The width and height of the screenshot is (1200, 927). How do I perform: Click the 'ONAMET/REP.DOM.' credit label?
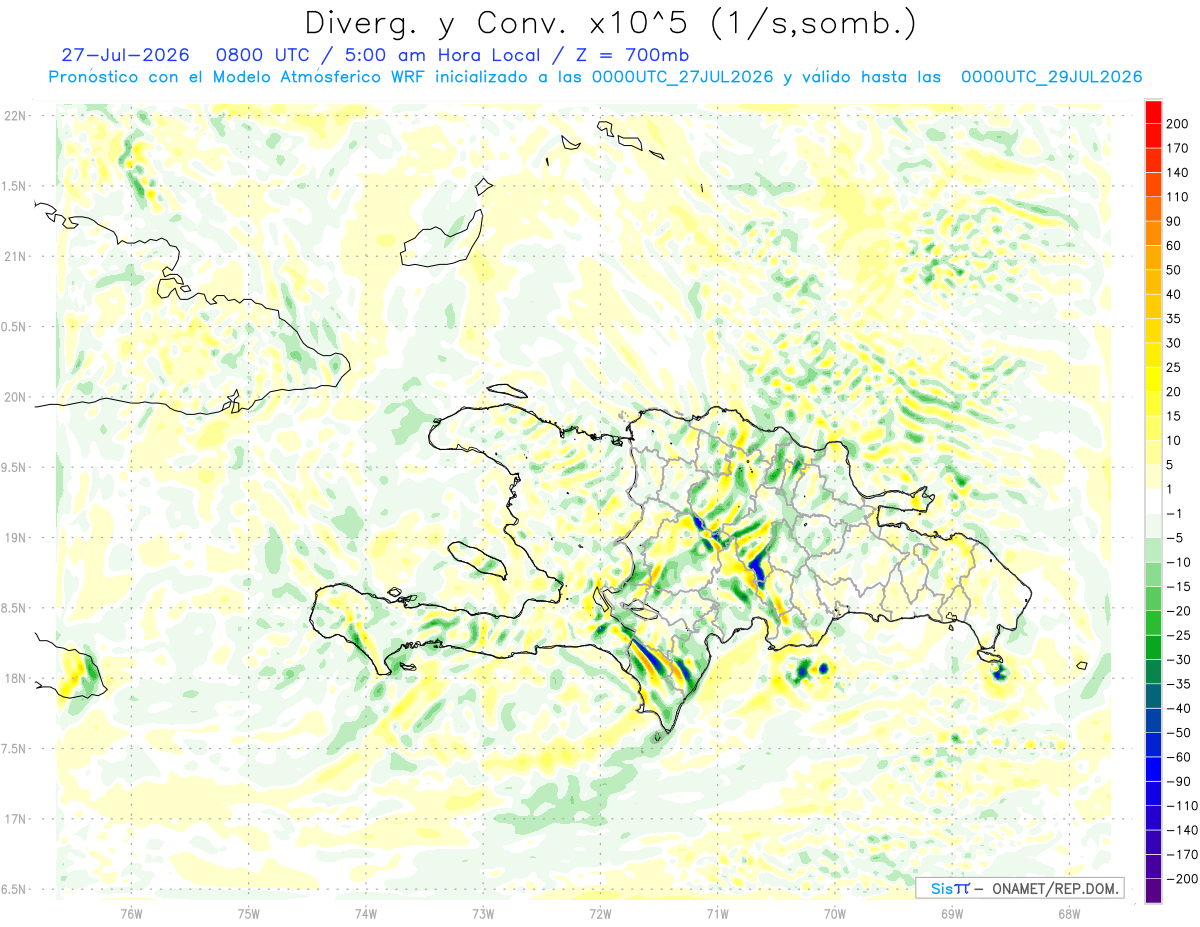click(x=1055, y=888)
